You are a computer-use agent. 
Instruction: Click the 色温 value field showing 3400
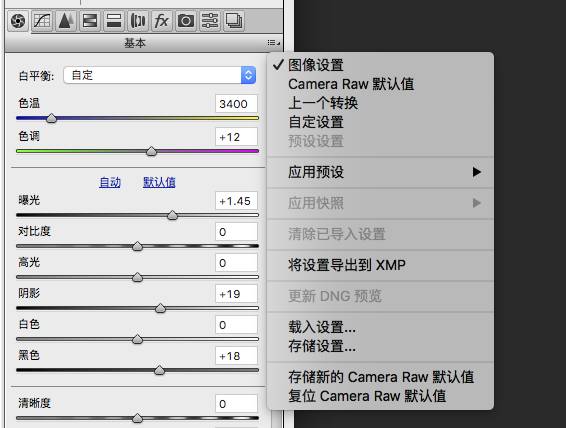(x=236, y=104)
